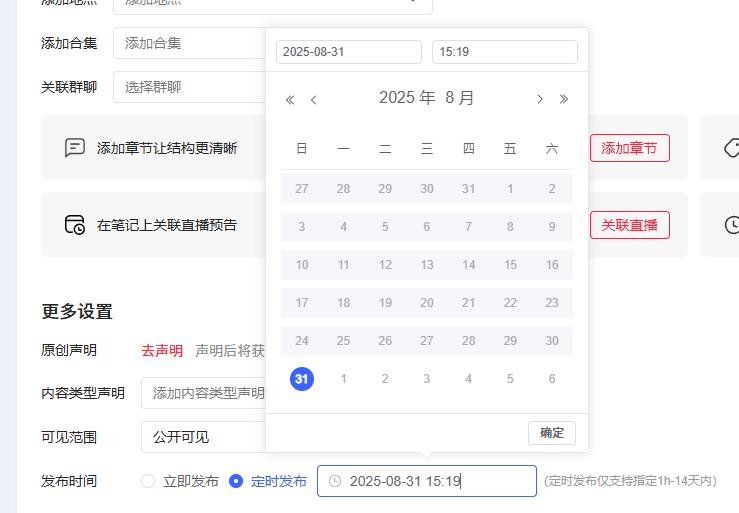Open the 添加合集 dropdown
739x513 pixels.
[189, 43]
